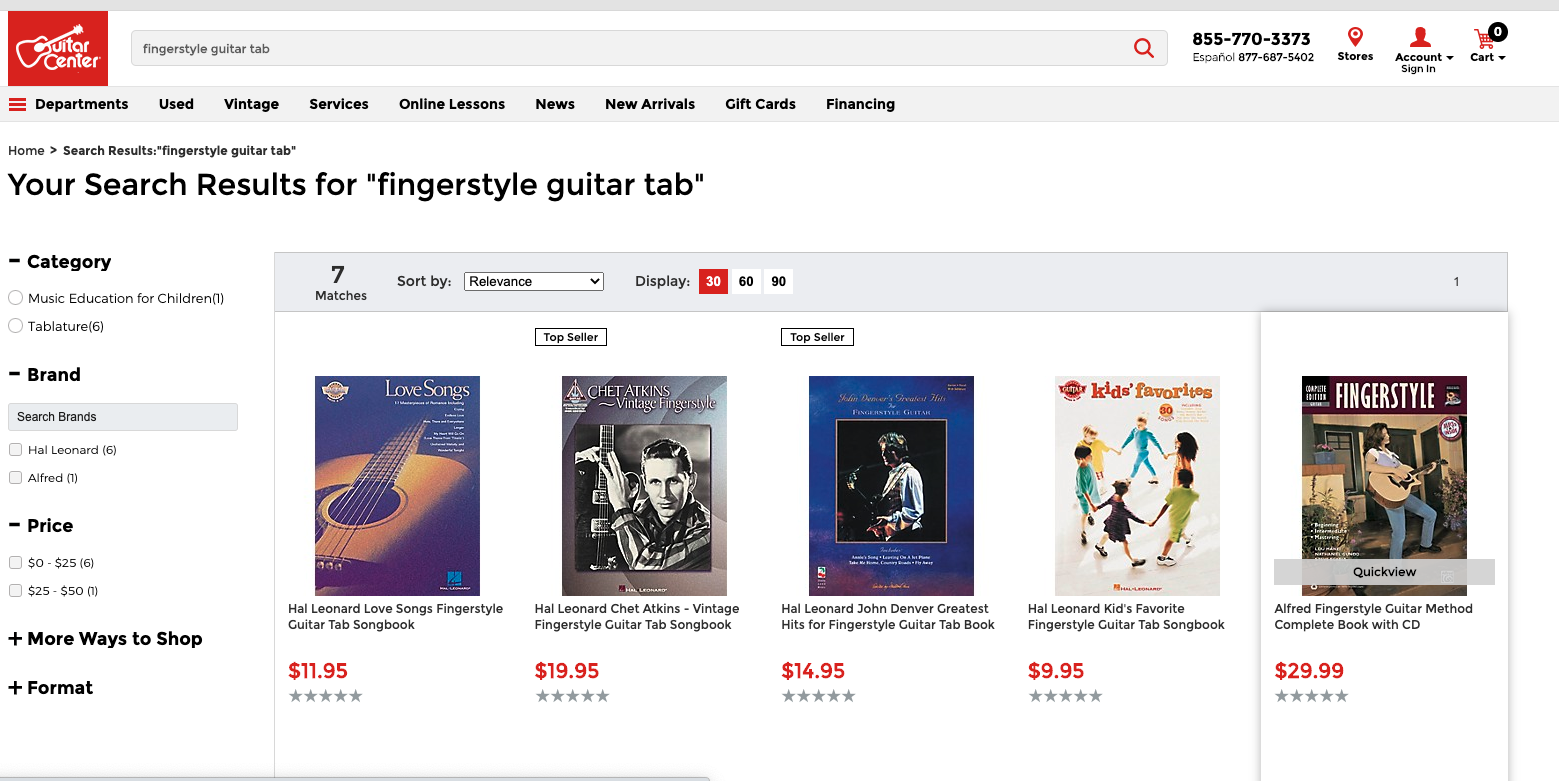Image resolution: width=1559 pixels, height=781 pixels.
Task: Open the Vintage menu item
Action: coord(251,104)
